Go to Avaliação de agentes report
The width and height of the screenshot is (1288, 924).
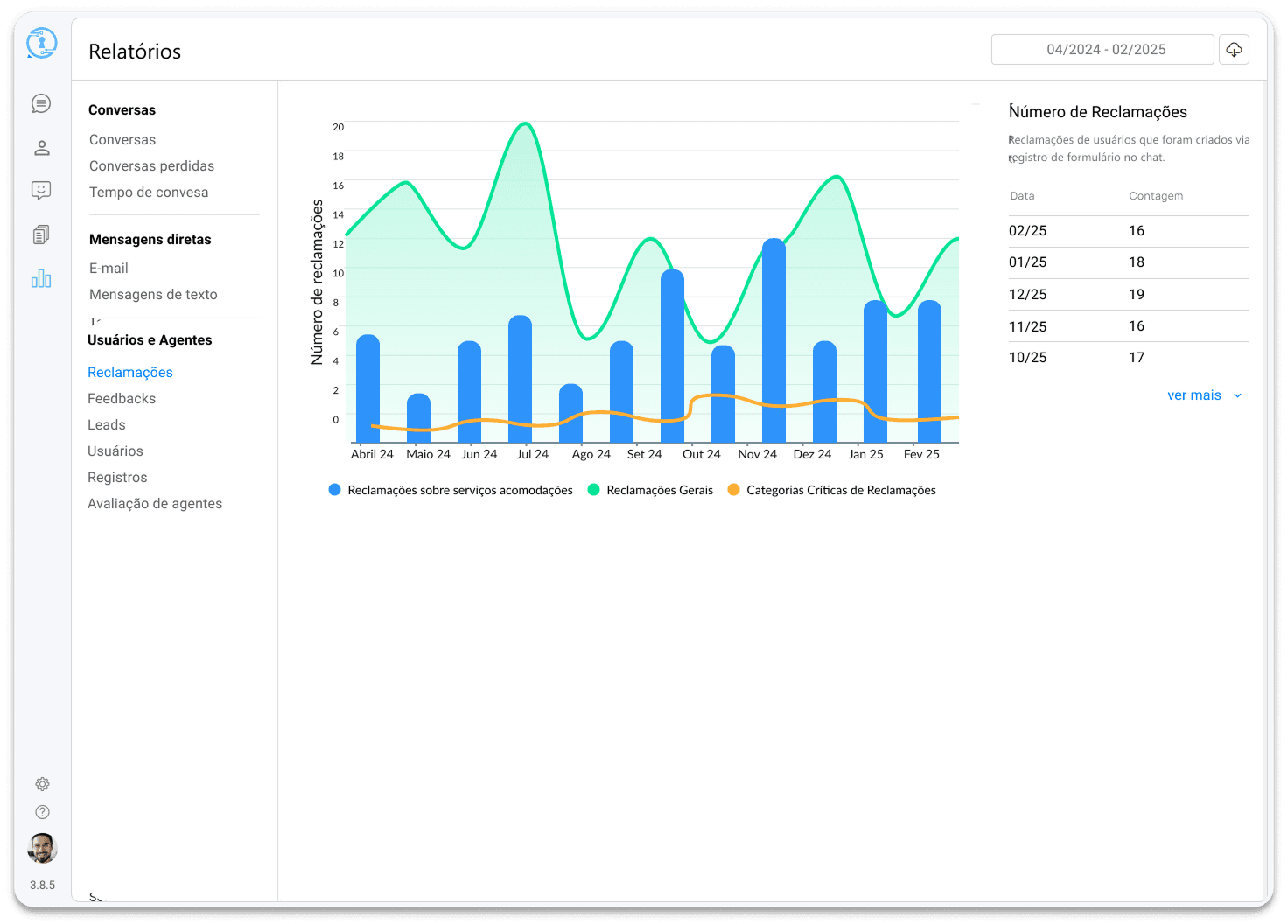(x=155, y=504)
